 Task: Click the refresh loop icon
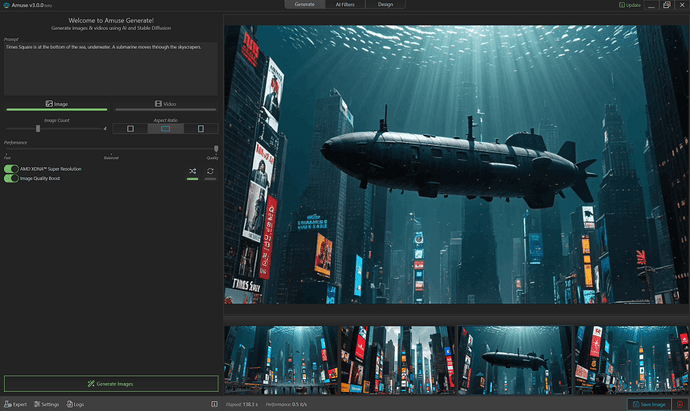(x=210, y=172)
